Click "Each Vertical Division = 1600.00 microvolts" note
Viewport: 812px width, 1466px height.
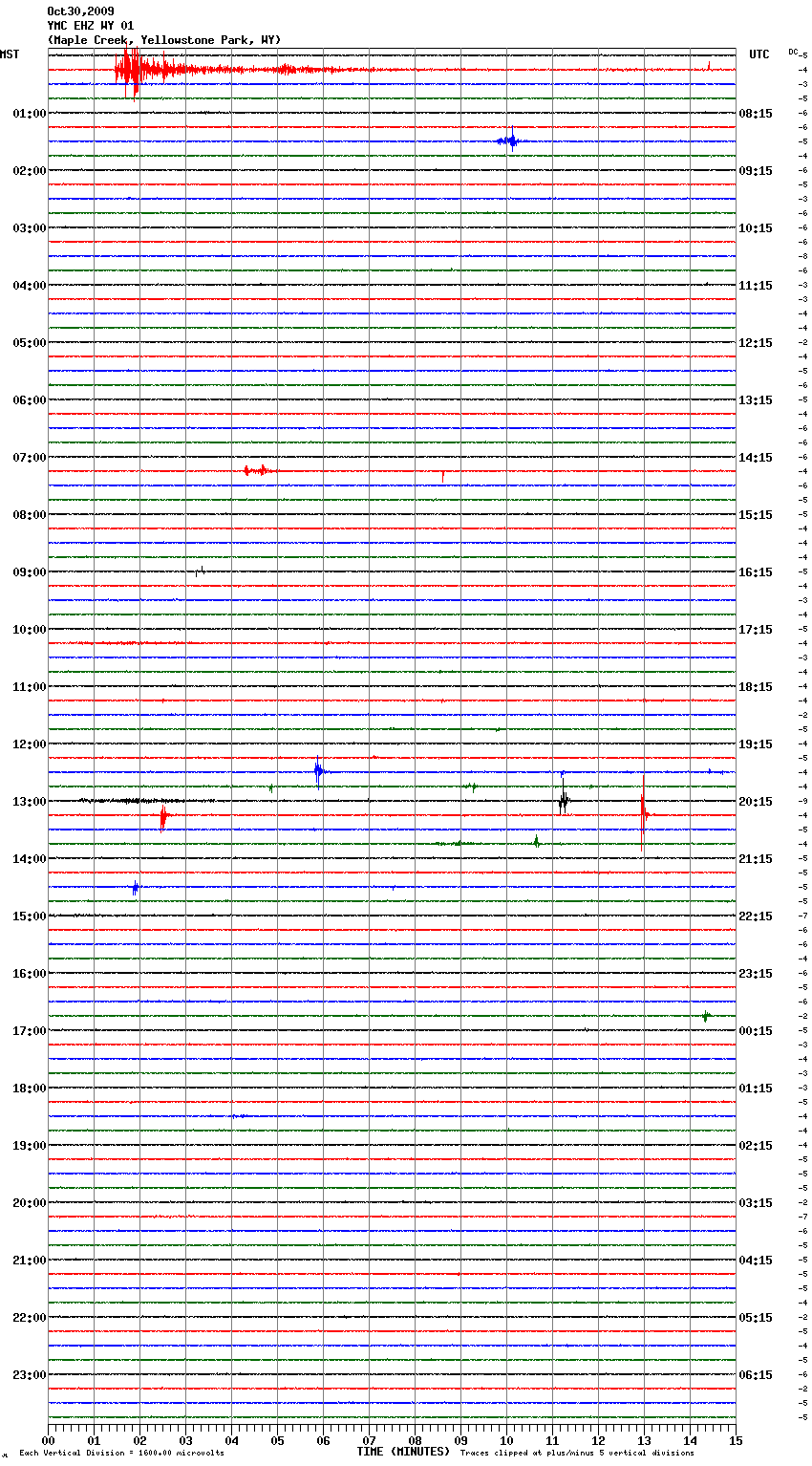pyautogui.click(x=121, y=1454)
